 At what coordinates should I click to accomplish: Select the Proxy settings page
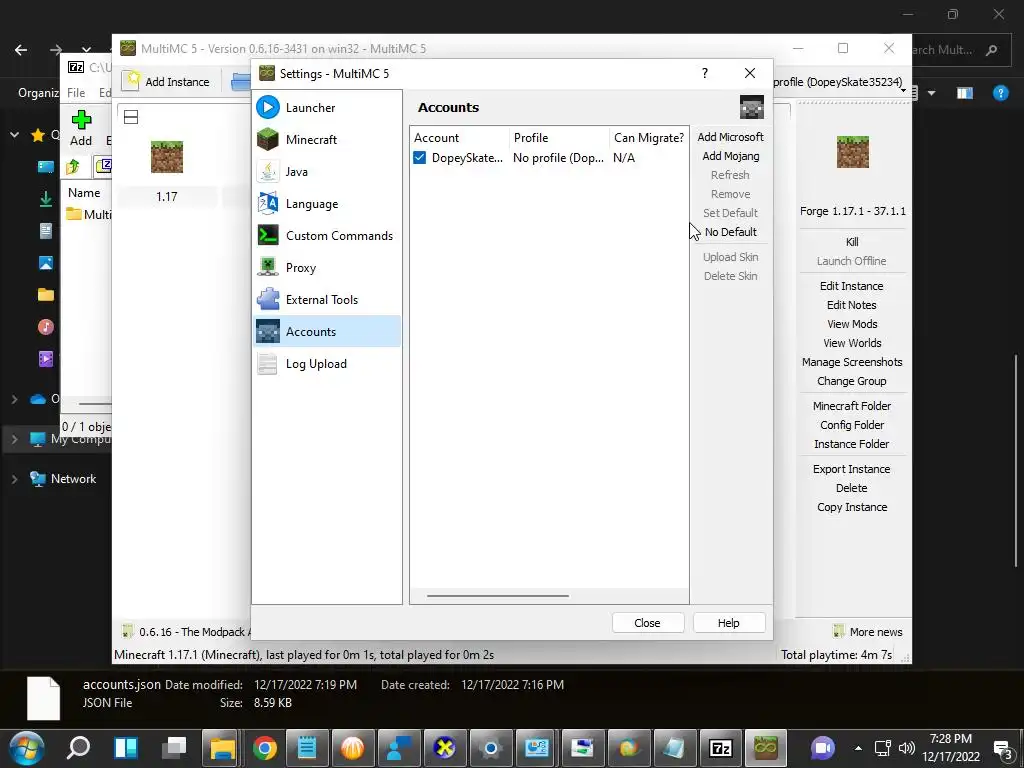[327, 268]
